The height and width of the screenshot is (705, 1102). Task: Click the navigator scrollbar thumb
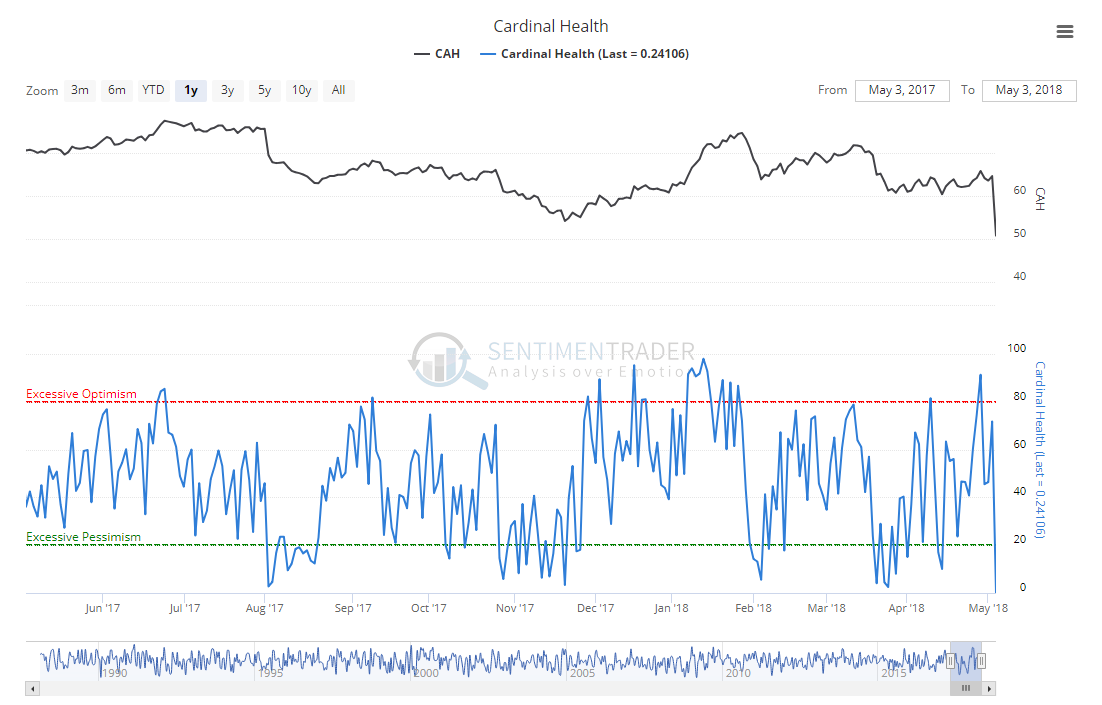coord(966,689)
